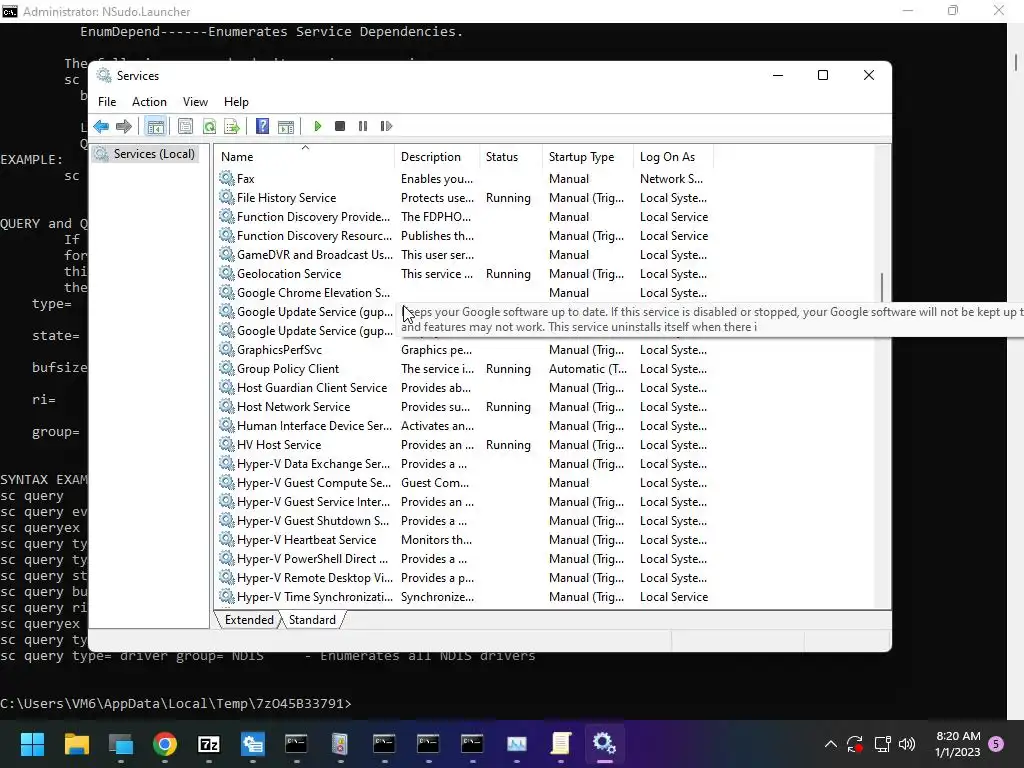Switch to the Standard tab
Viewport: 1024px width, 768px height.
[x=312, y=620]
